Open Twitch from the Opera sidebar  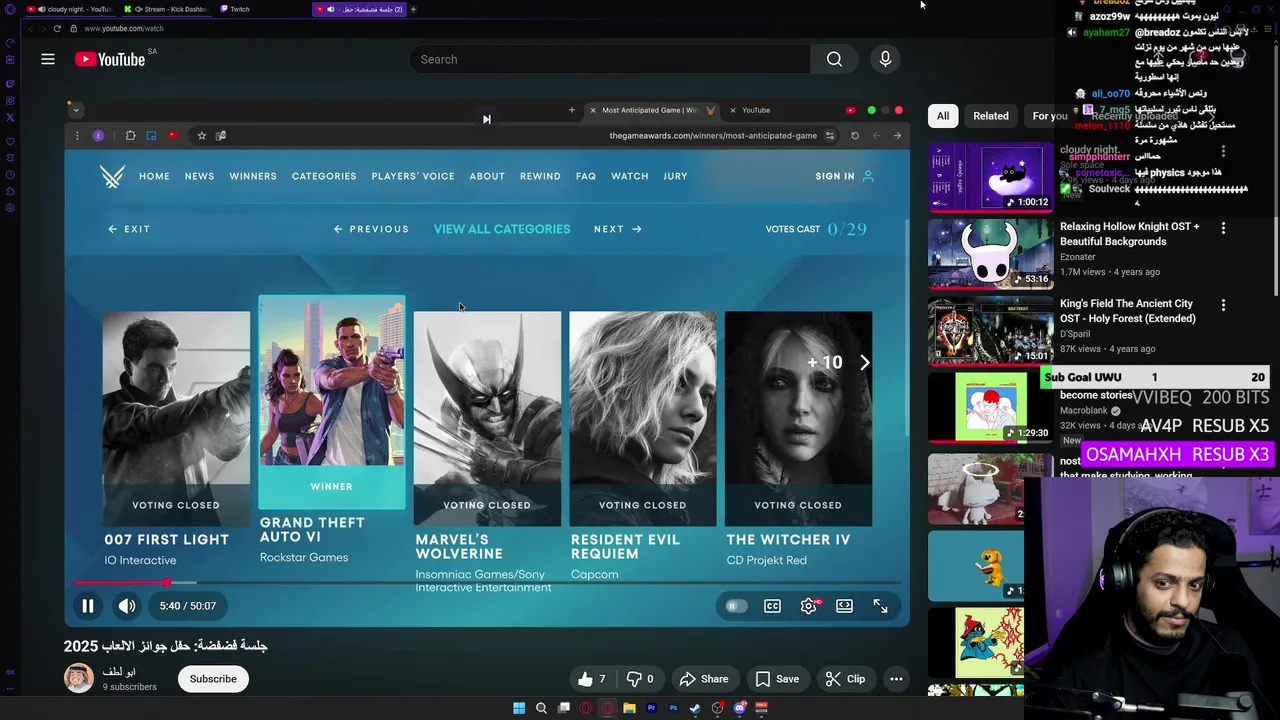[x=10, y=84]
